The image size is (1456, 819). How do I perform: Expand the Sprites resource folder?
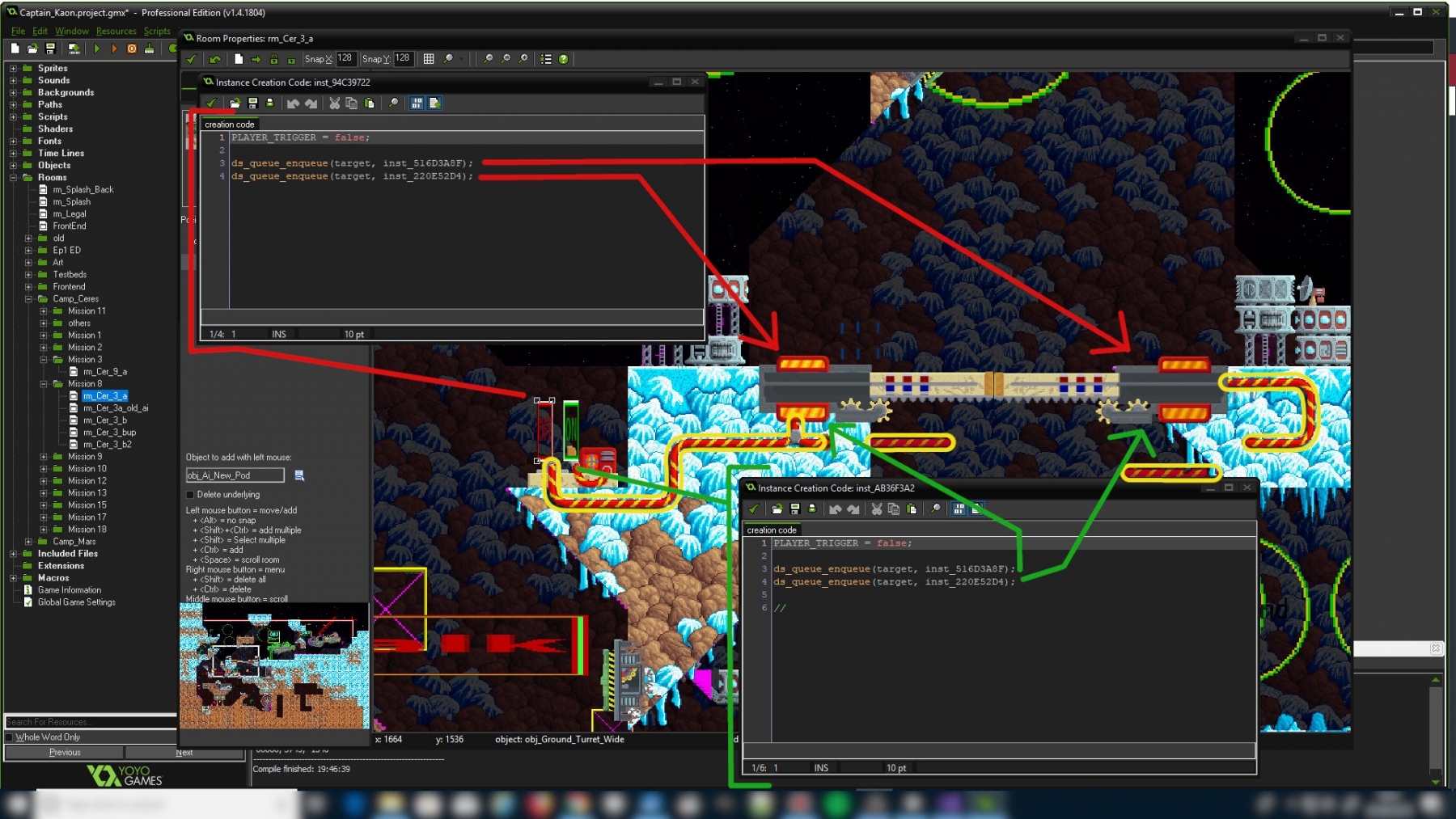13,69
